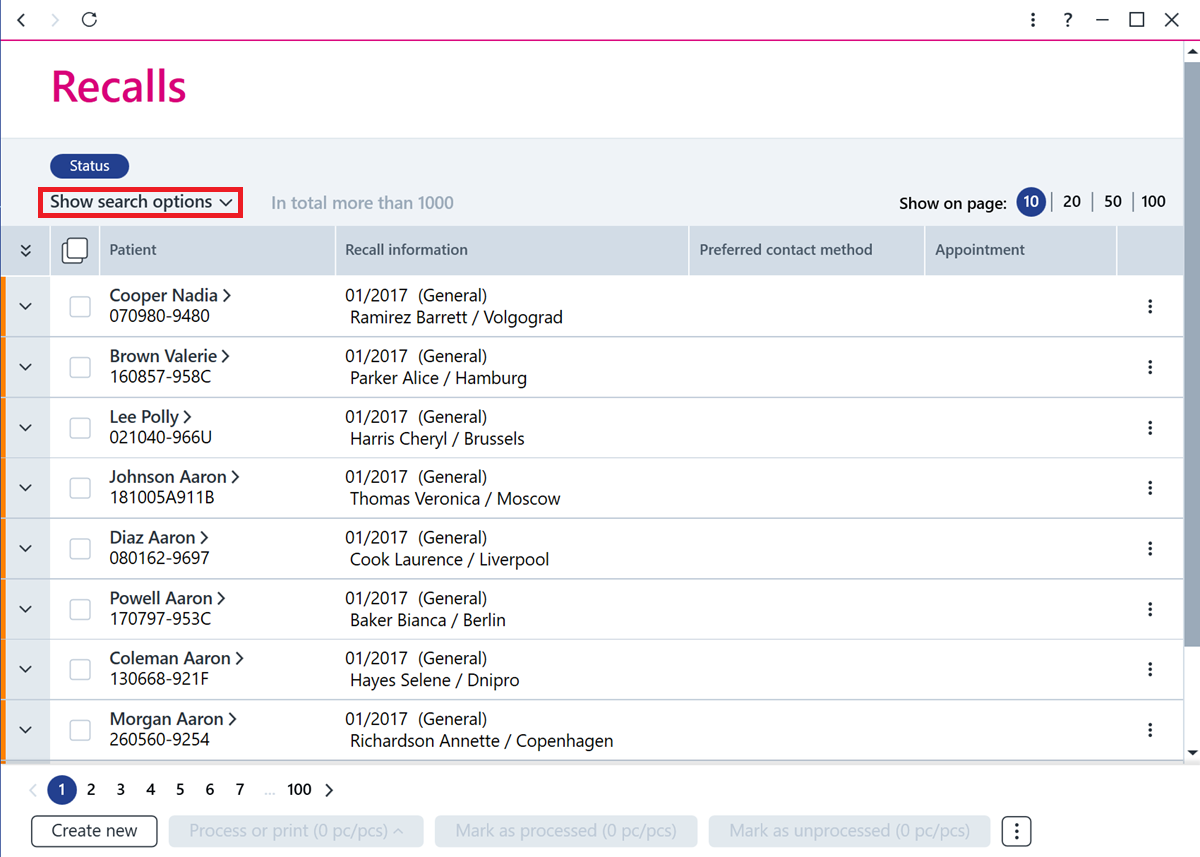Viewport: 1200px width, 857px height.
Task: Open Brown Valerie patient link
Action: [x=170, y=356]
